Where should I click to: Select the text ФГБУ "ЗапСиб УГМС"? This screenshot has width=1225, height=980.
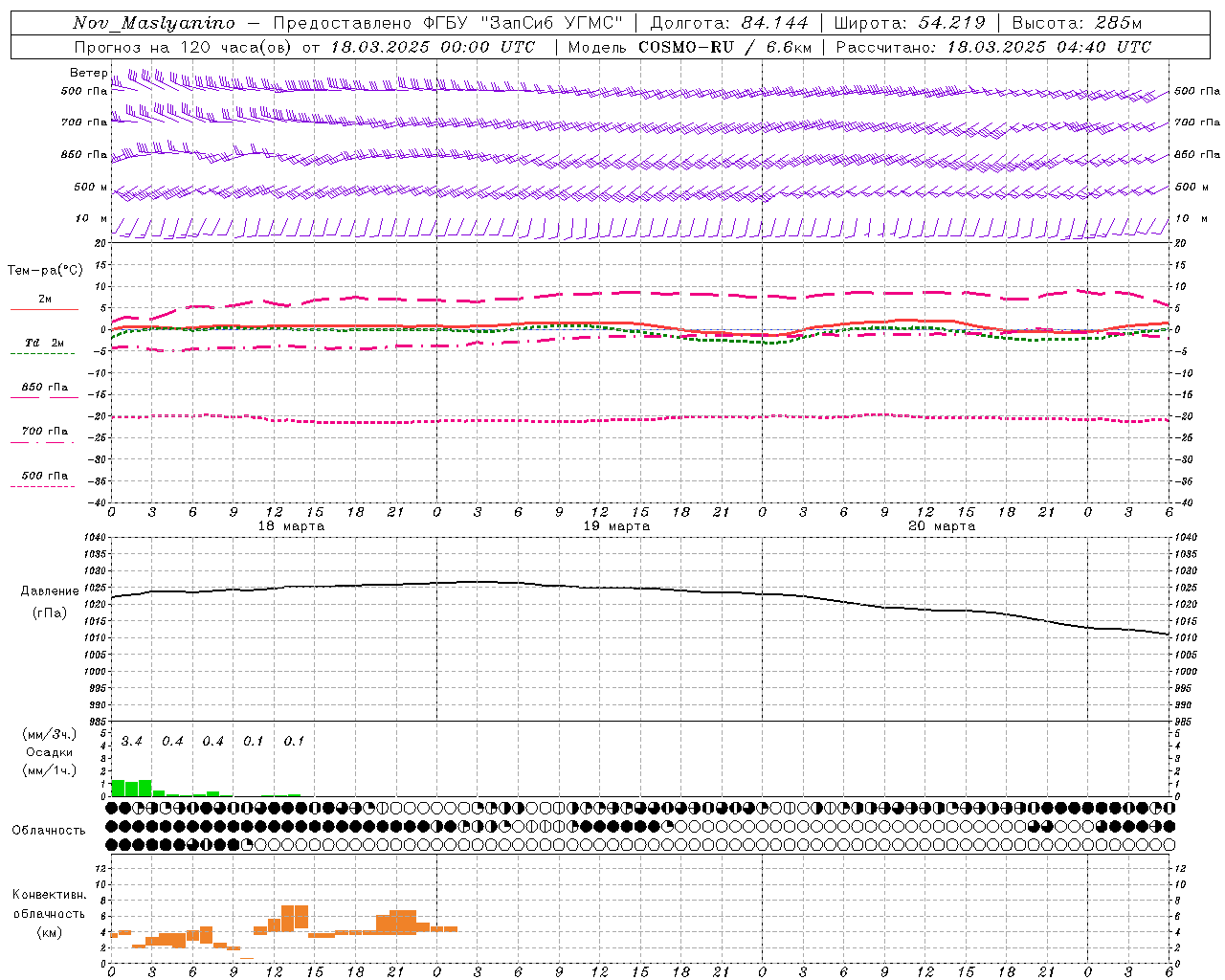(x=523, y=23)
